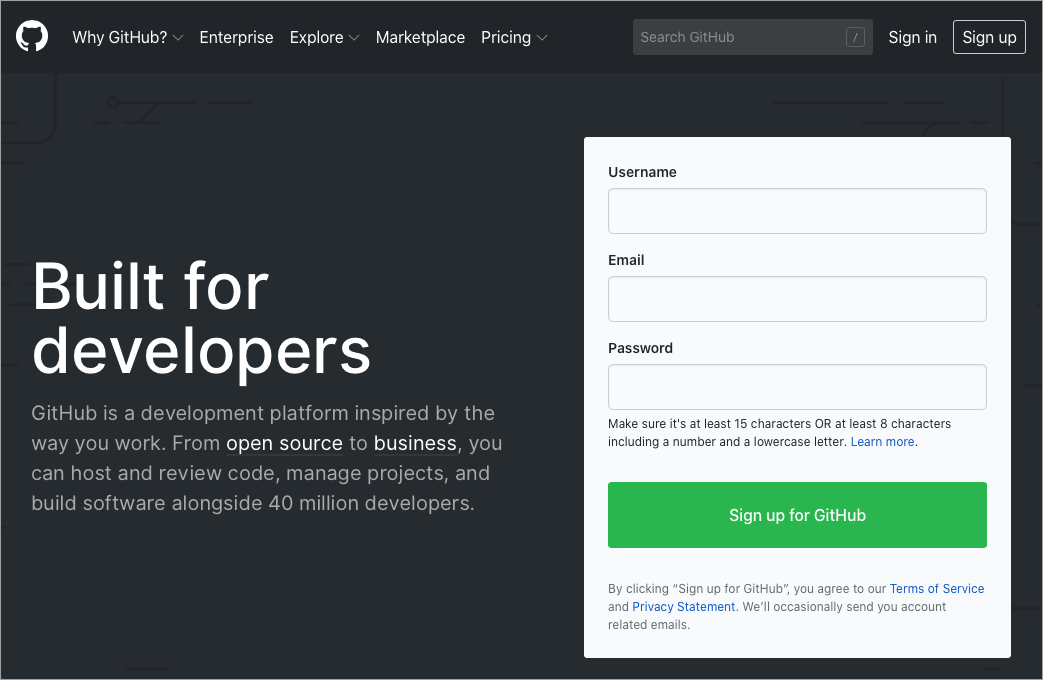Click the Password field
1043x680 pixels.
tap(797, 387)
